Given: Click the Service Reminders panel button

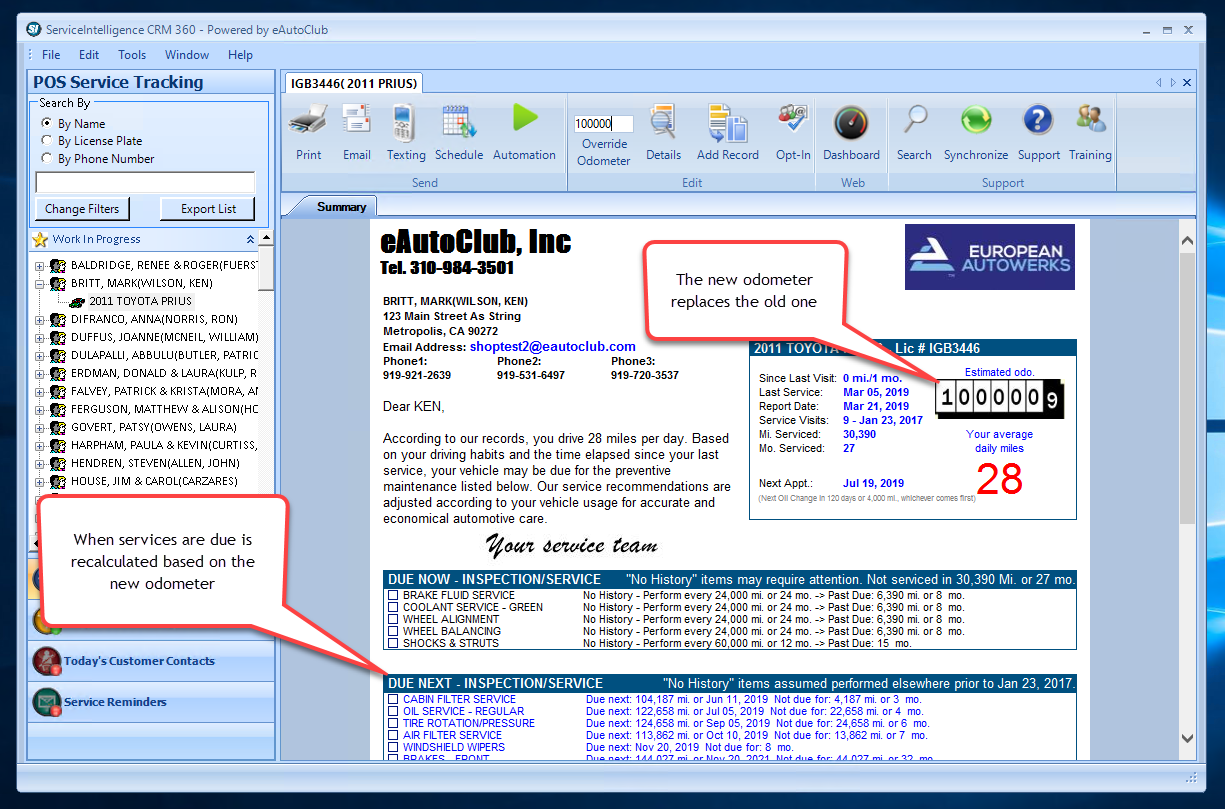Looking at the screenshot, I should click(x=151, y=702).
